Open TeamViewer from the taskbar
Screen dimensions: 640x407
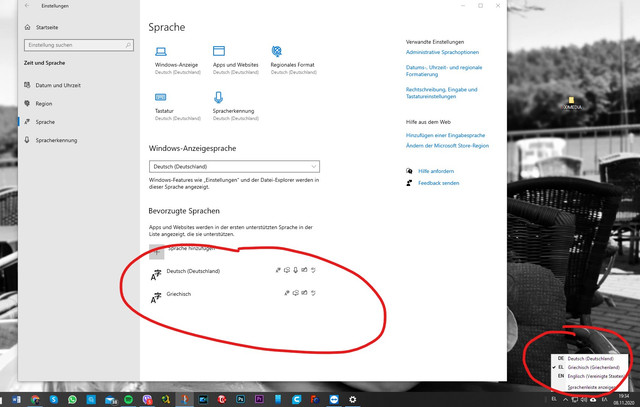[x=334, y=400]
